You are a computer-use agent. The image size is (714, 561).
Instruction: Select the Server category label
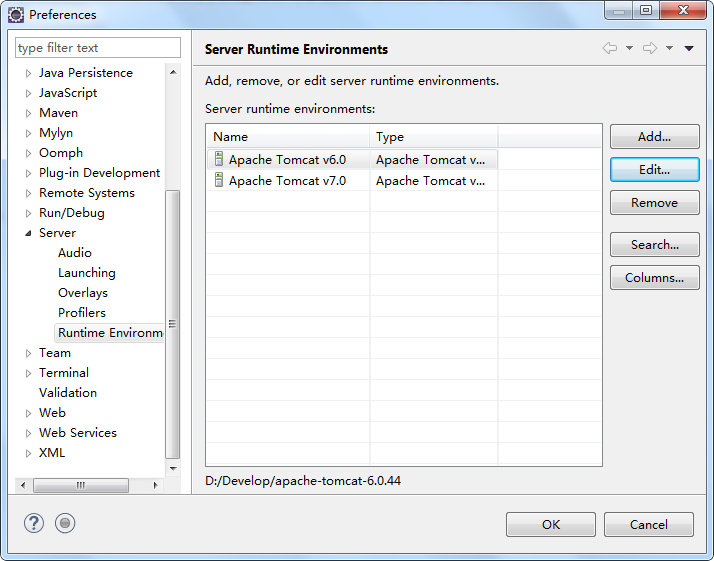pyautogui.click(x=57, y=233)
